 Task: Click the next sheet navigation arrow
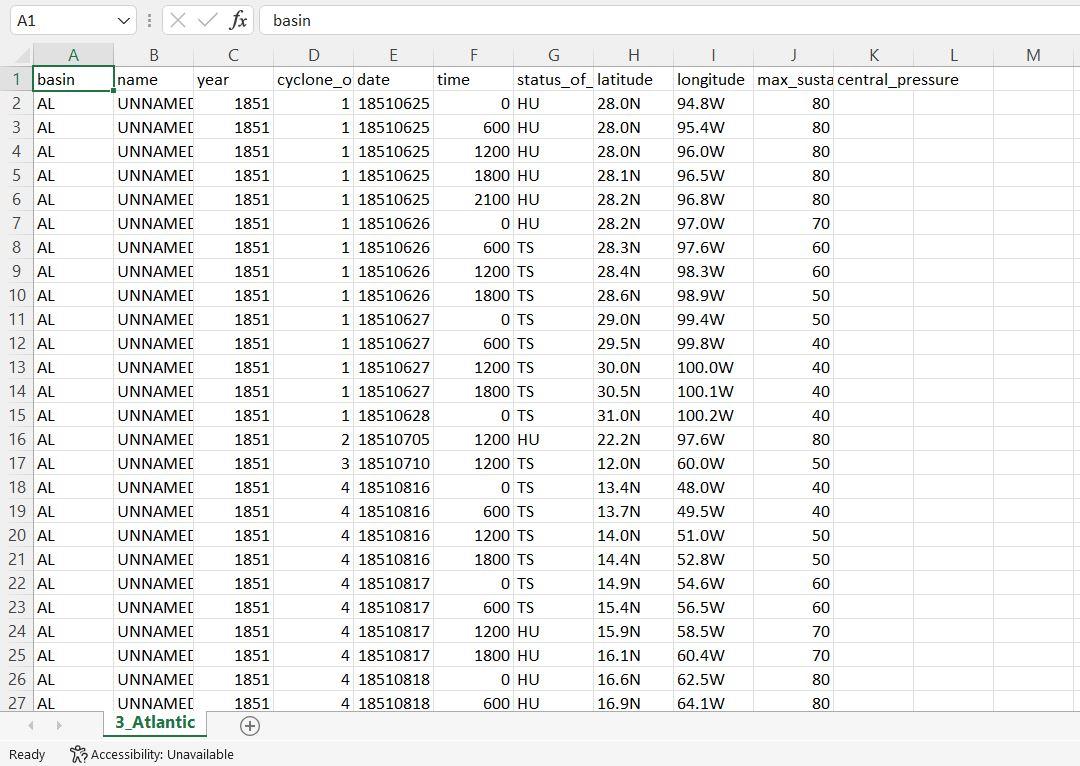click(58, 725)
